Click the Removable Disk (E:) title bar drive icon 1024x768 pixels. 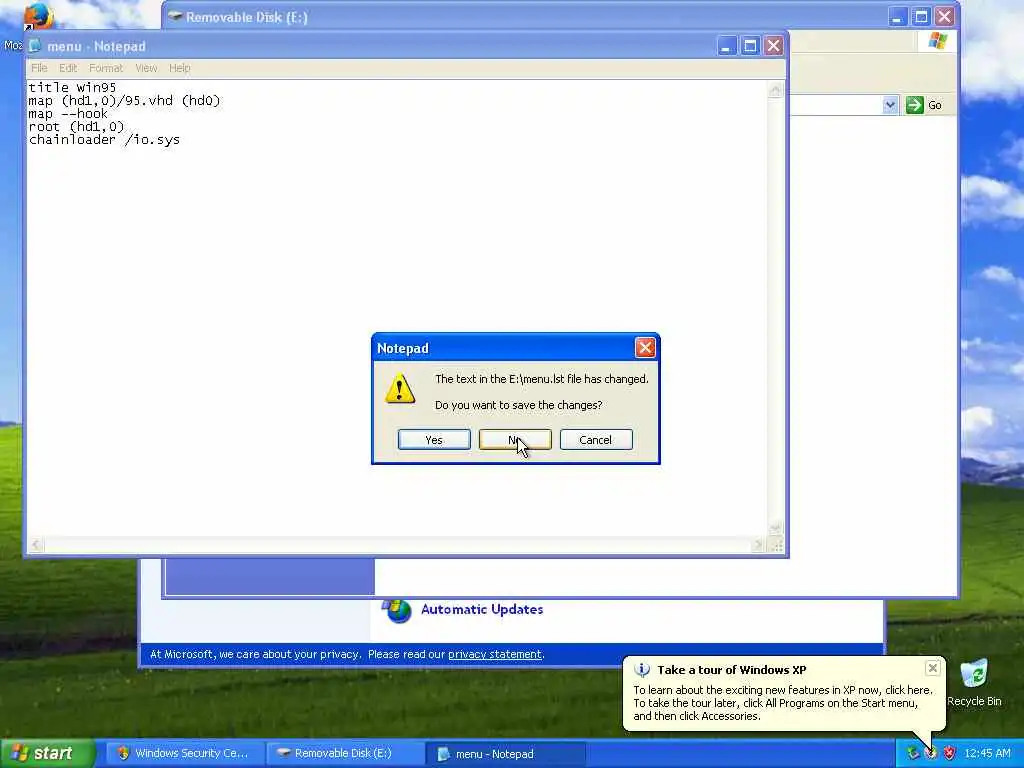point(175,16)
